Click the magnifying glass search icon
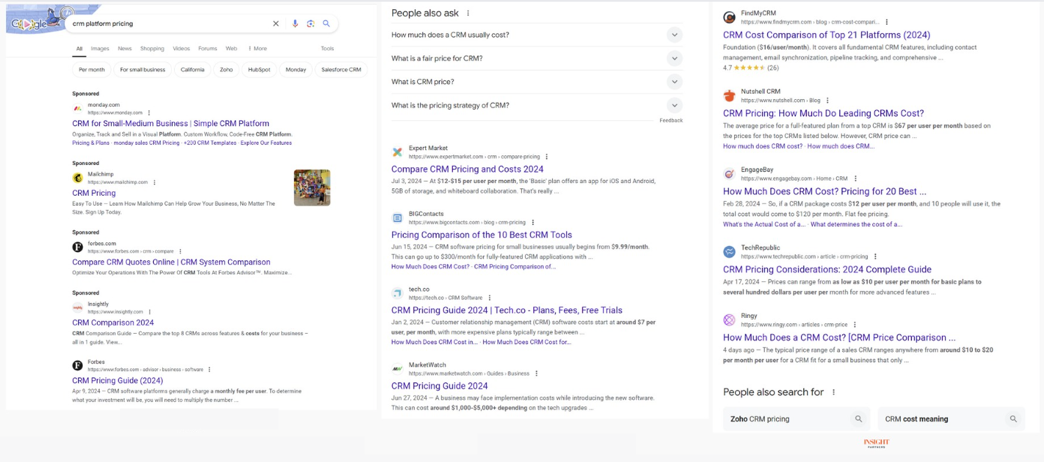Viewport: 1044px width, 462px height. pyautogui.click(x=326, y=23)
